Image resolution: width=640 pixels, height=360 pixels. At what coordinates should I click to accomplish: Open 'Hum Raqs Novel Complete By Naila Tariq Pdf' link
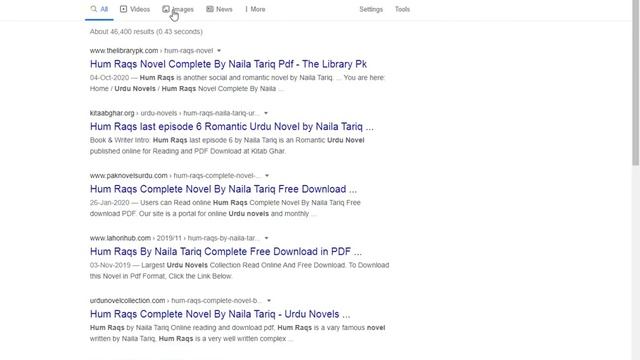coord(228,64)
